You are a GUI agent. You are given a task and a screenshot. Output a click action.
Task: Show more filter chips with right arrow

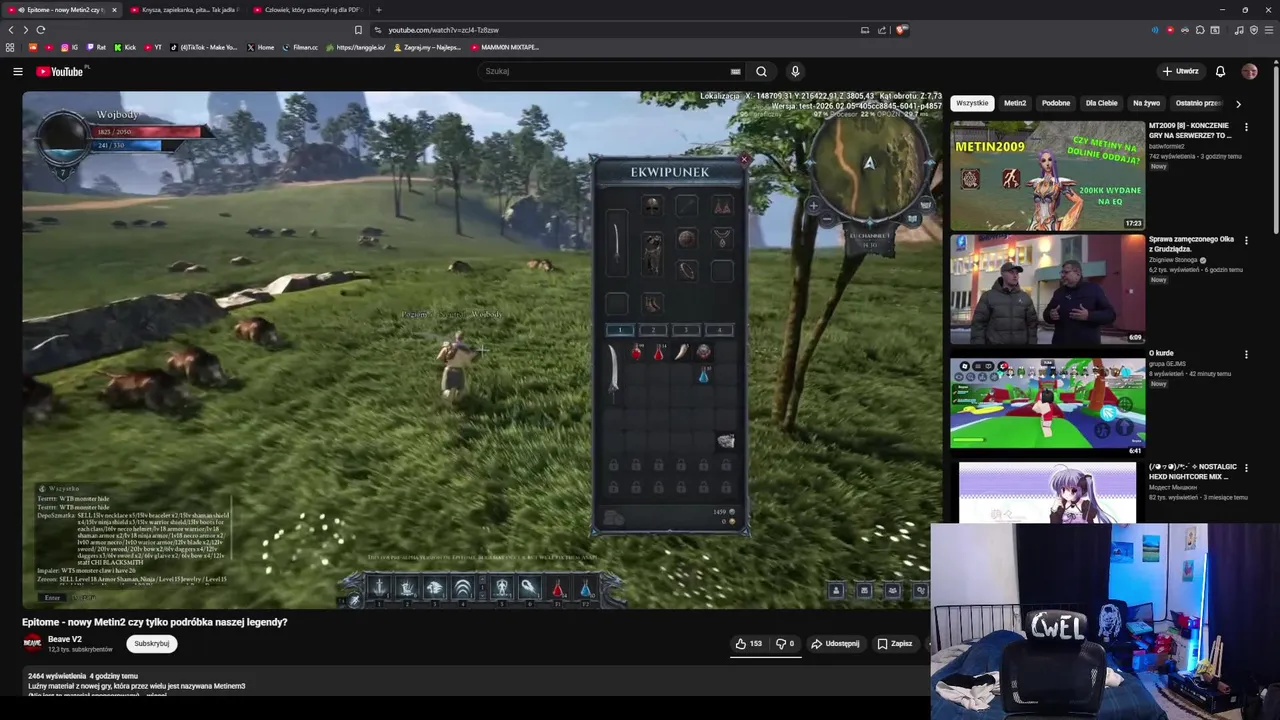tap(1238, 103)
